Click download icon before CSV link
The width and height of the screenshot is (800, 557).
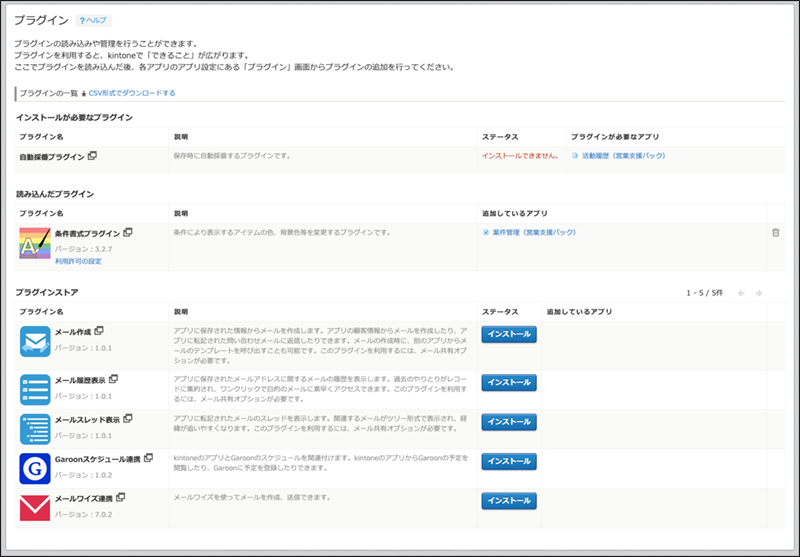(x=84, y=94)
